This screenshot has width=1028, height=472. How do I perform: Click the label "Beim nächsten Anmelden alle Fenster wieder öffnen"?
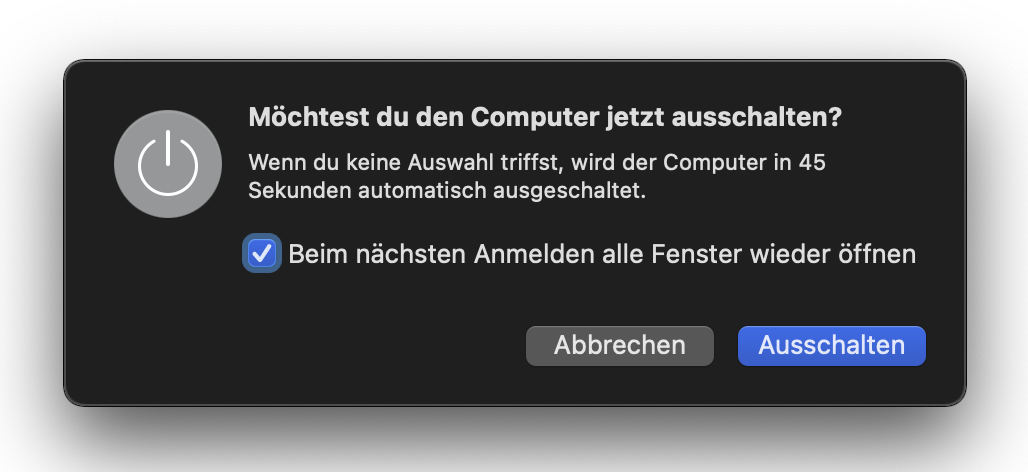pos(602,254)
